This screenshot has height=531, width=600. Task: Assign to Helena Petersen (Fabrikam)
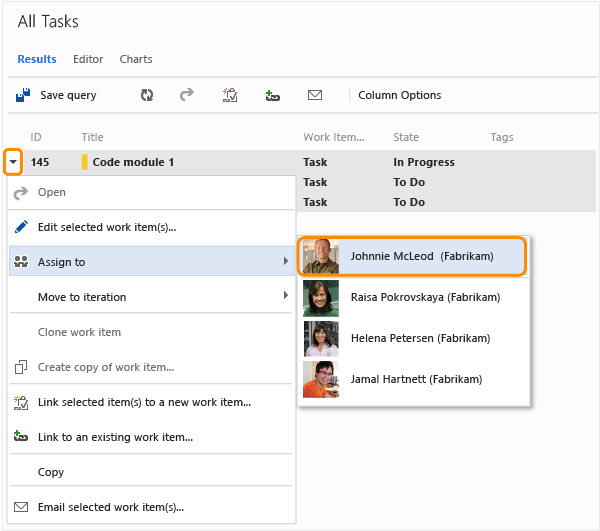[414, 338]
